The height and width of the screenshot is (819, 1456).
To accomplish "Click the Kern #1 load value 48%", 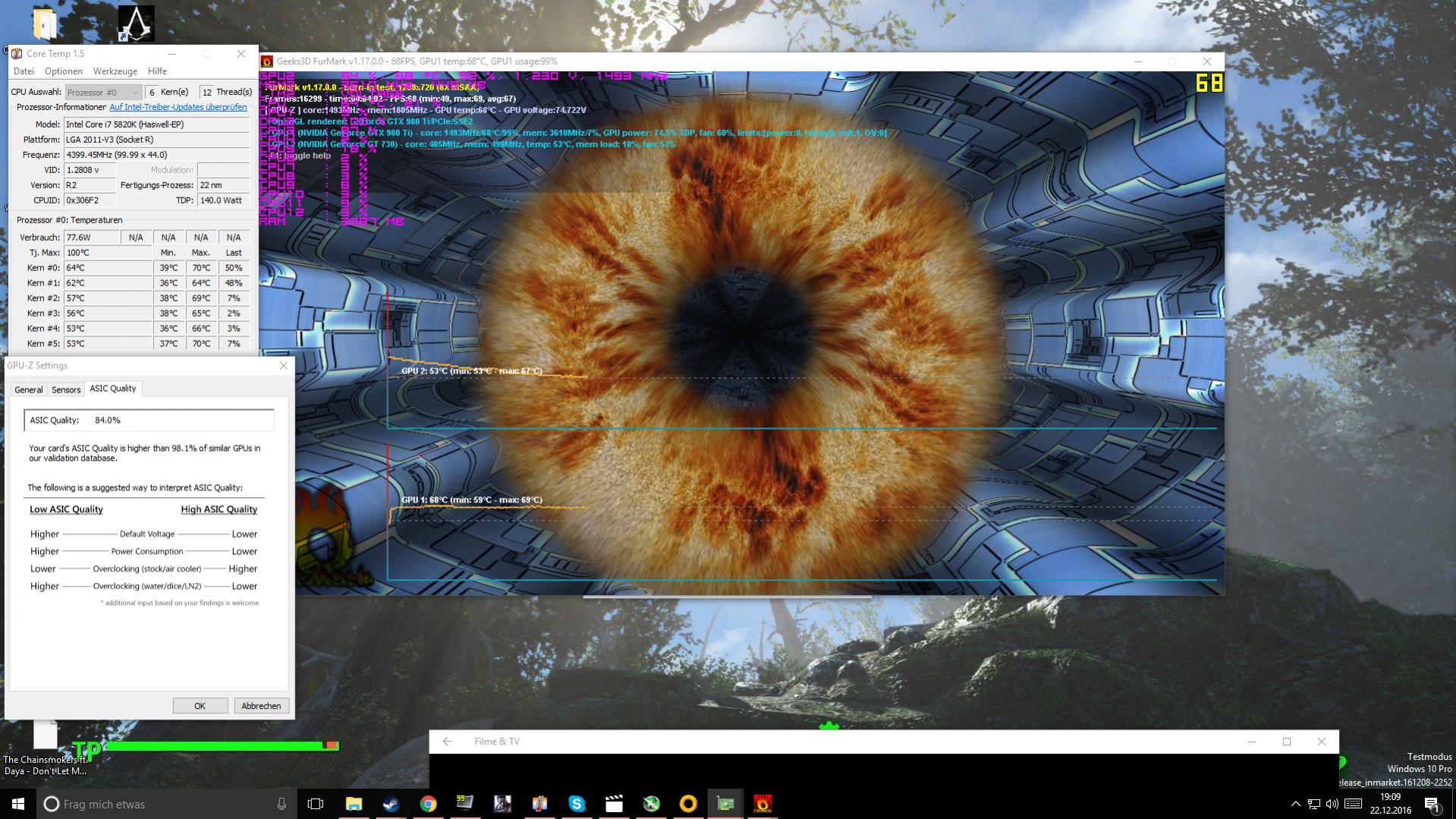I will [x=234, y=283].
